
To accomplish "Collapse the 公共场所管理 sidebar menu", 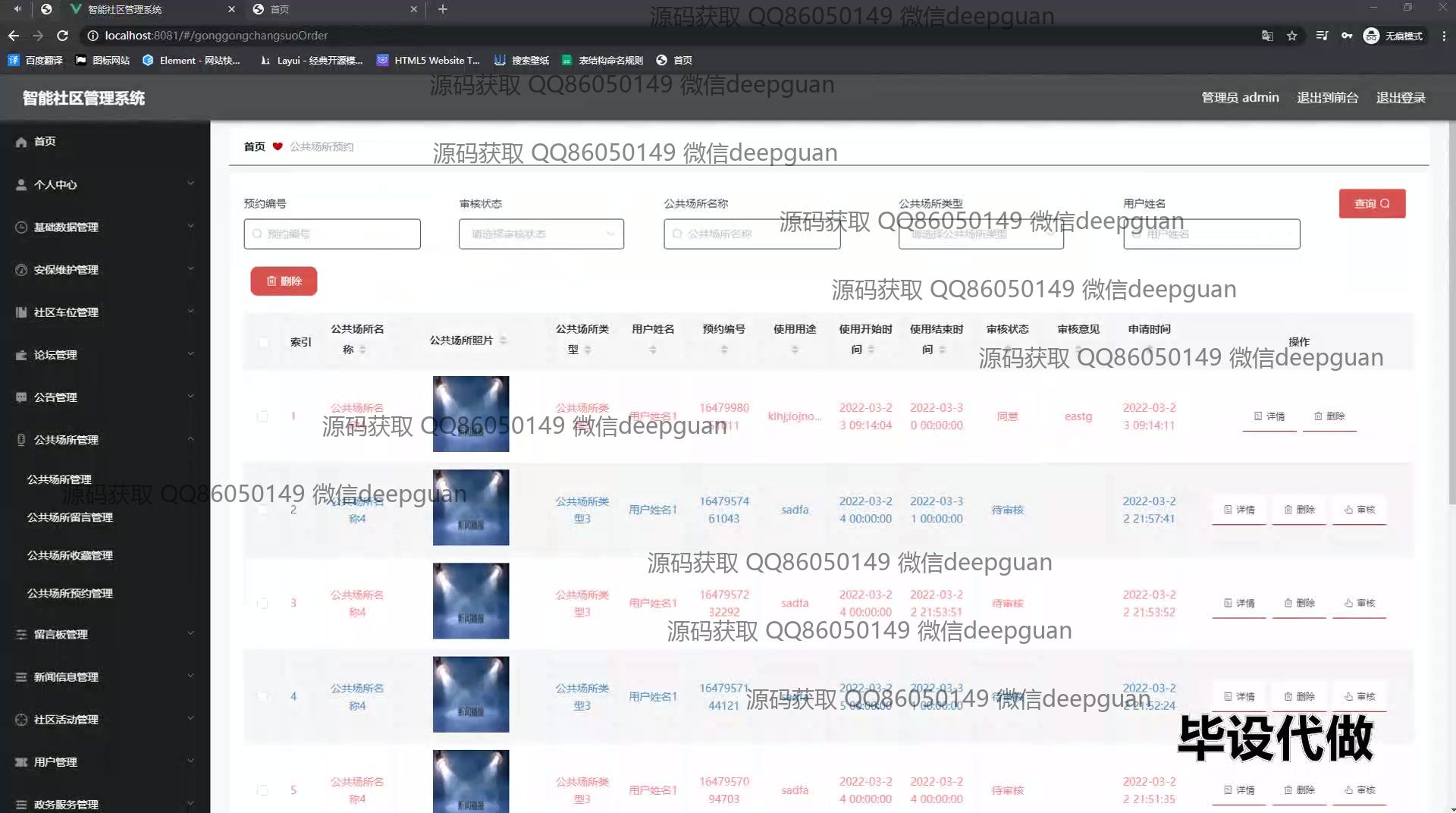I will (105, 440).
